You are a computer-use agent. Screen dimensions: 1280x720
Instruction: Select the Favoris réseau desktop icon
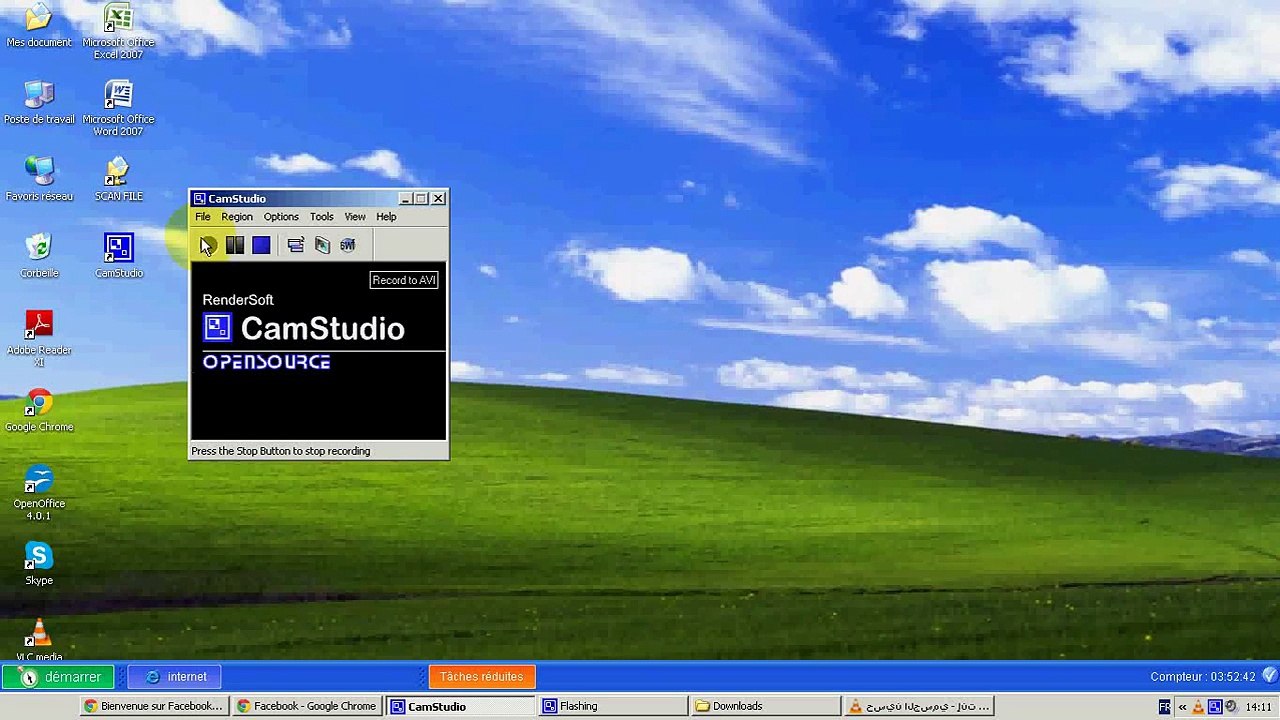[39, 179]
